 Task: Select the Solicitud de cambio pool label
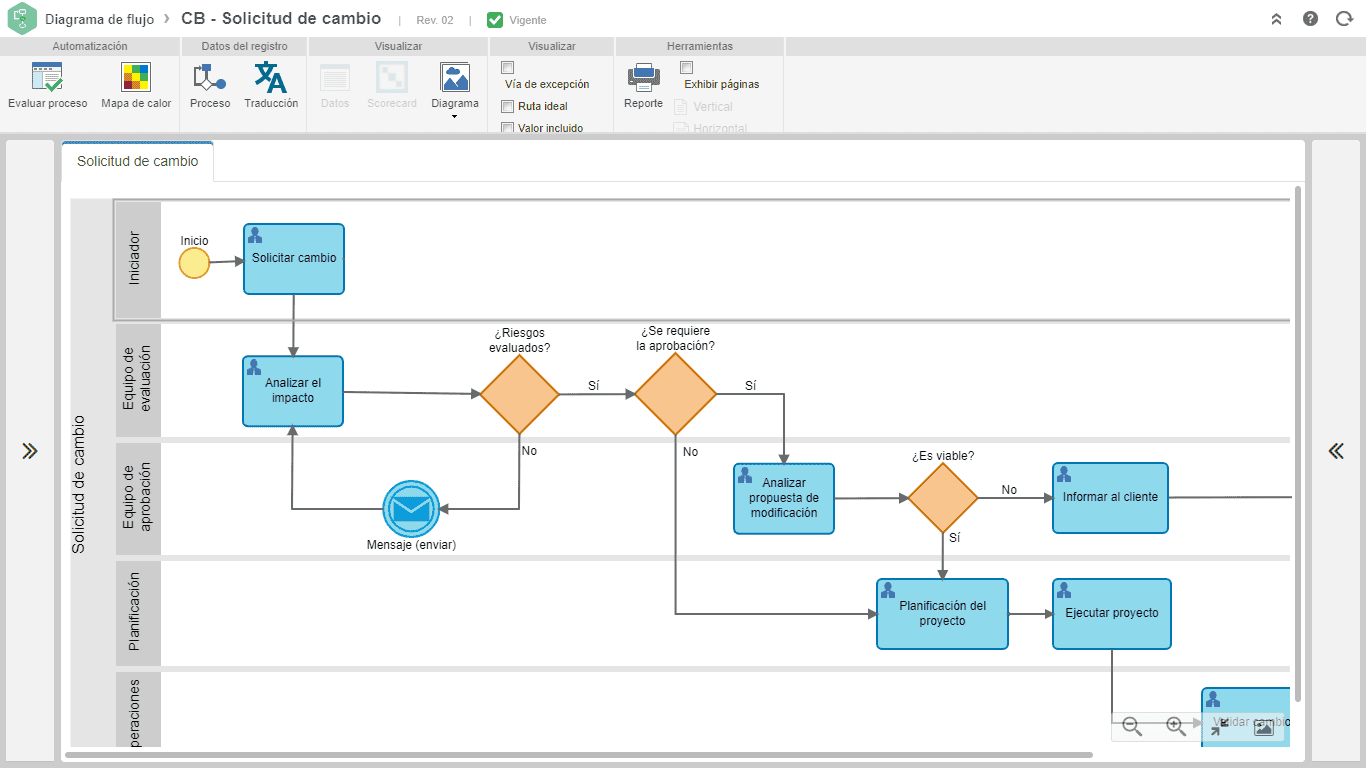point(79,484)
